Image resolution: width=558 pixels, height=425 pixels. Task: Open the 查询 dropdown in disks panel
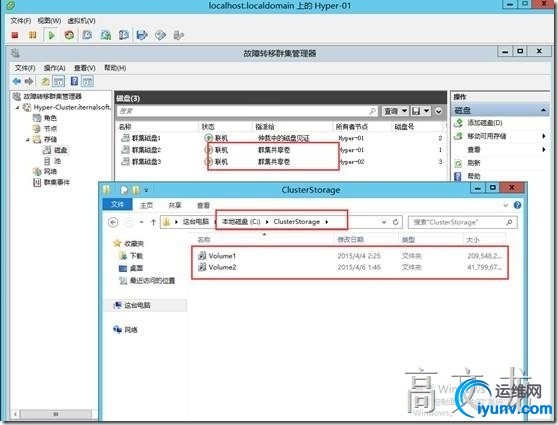[395, 111]
